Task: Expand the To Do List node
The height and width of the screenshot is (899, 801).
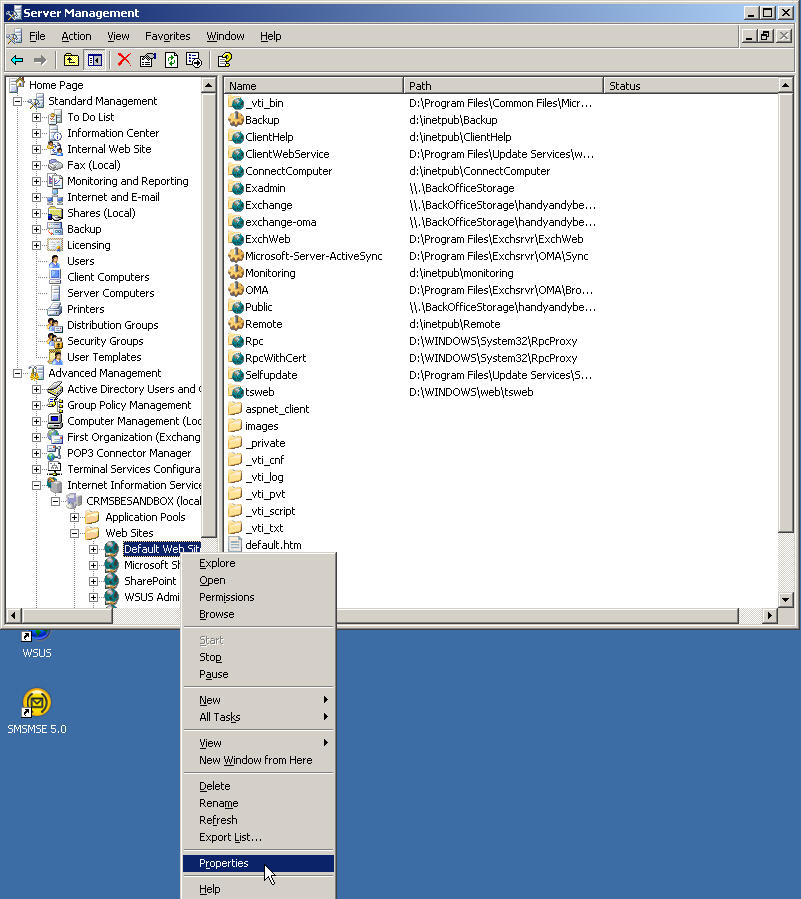Action: 37,118
